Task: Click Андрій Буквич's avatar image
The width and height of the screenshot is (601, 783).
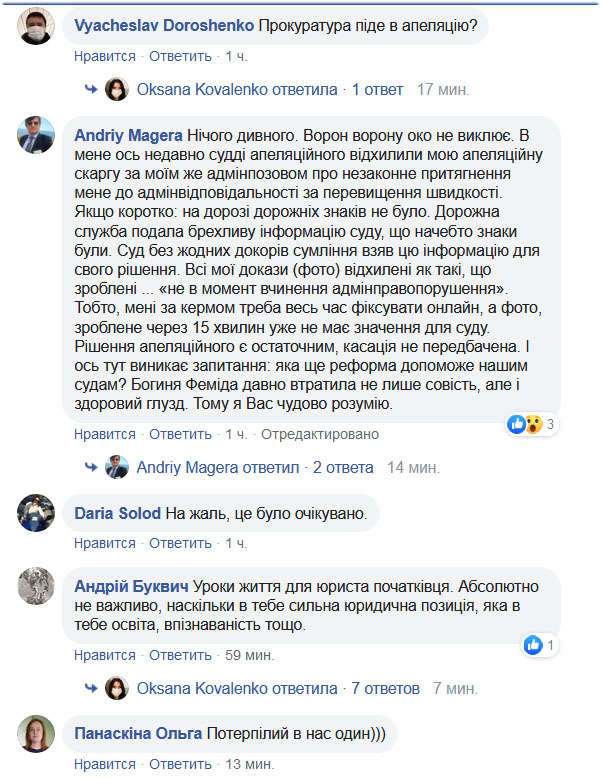Action: [35, 586]
